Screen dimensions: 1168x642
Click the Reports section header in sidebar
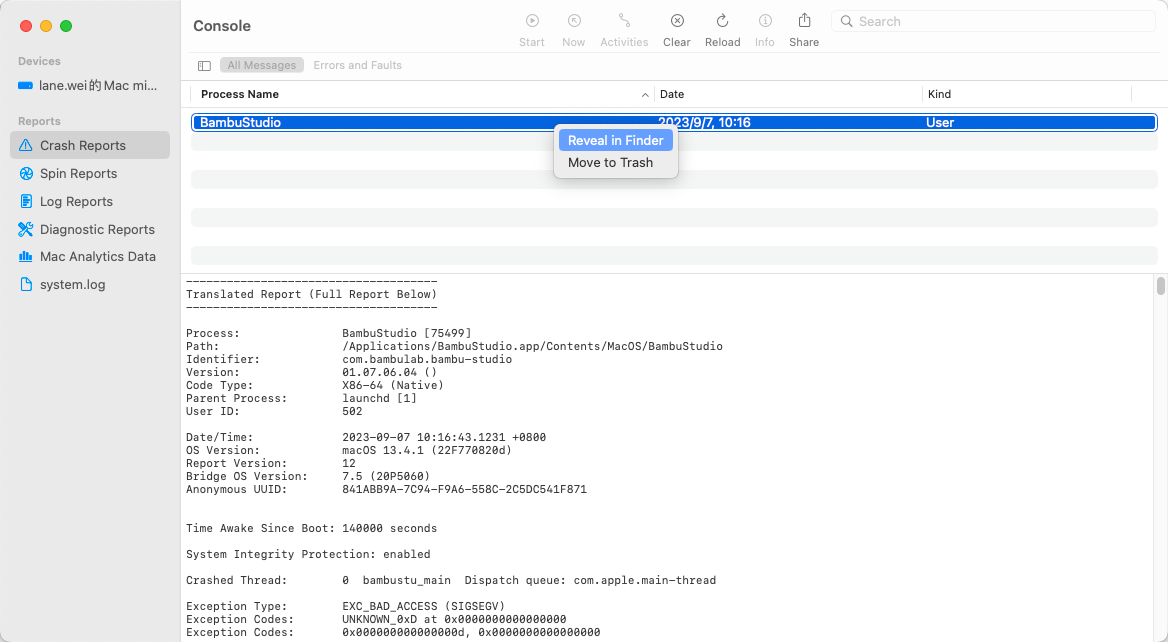[x=39, y=121]
